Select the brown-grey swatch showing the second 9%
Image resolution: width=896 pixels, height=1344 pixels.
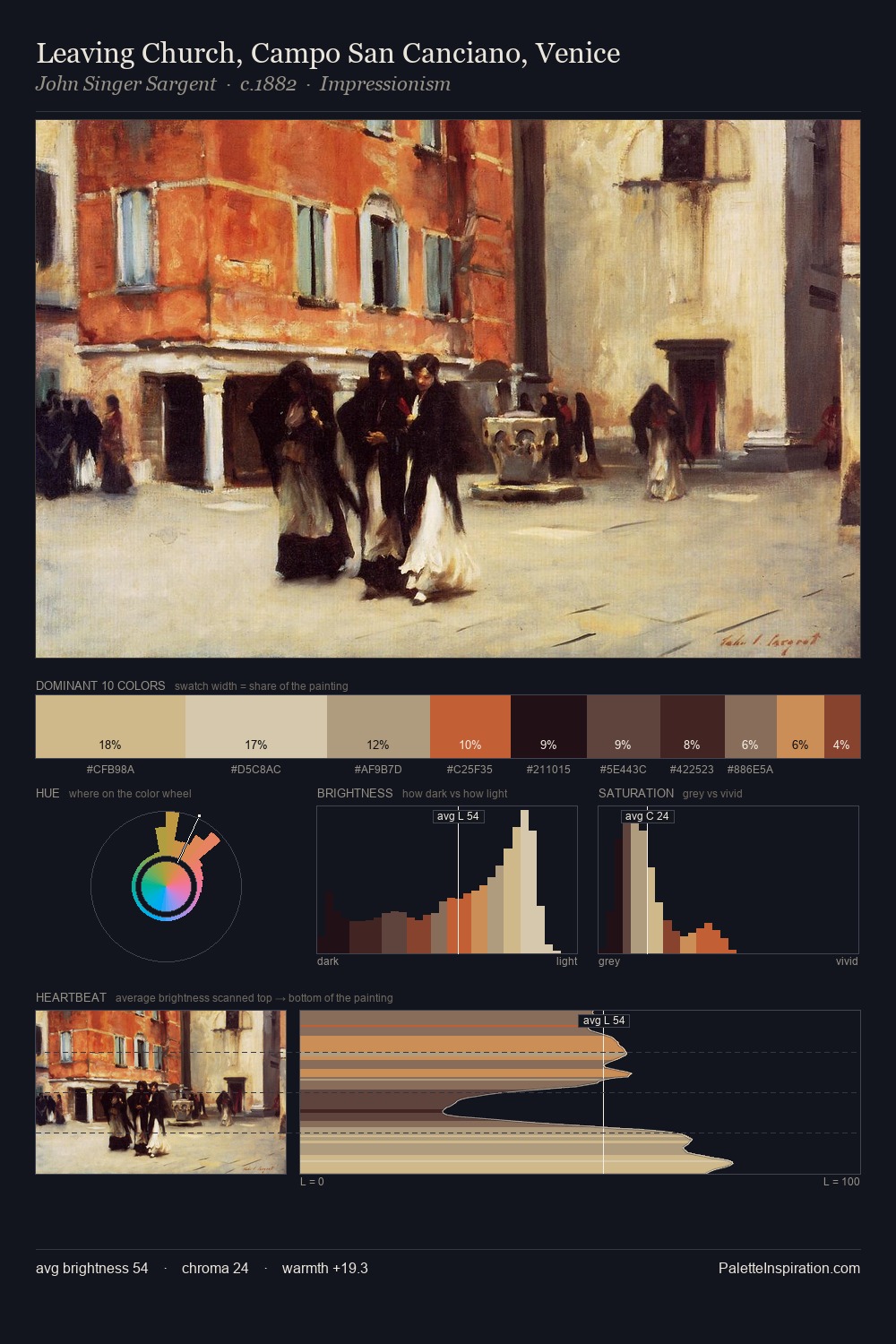[624, 727]
